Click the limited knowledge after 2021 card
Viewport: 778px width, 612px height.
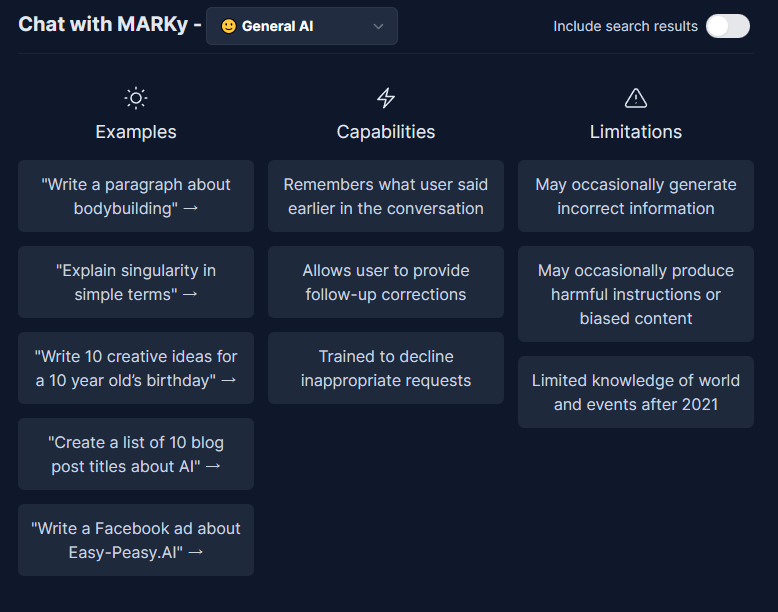click(636, 392)
